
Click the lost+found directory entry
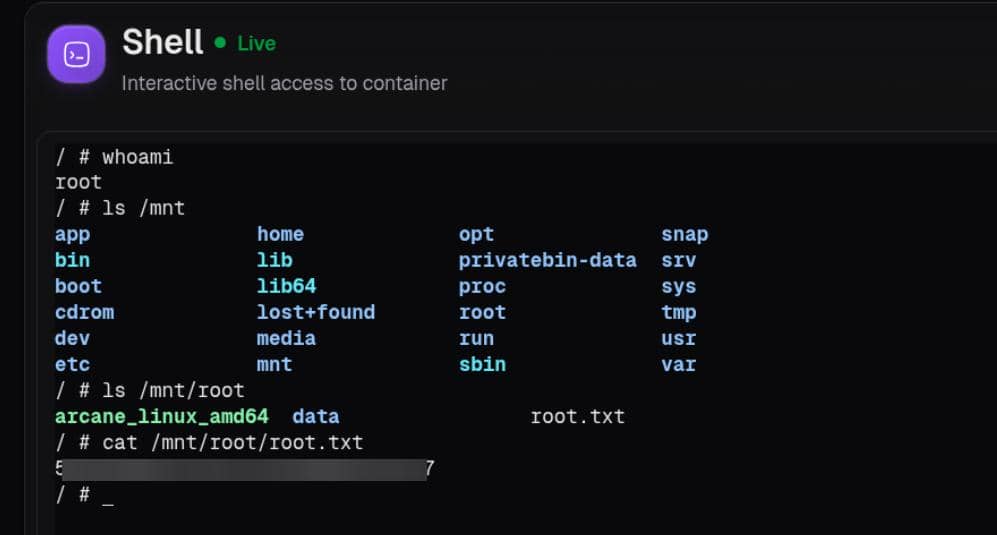click(x=316, y=312)
